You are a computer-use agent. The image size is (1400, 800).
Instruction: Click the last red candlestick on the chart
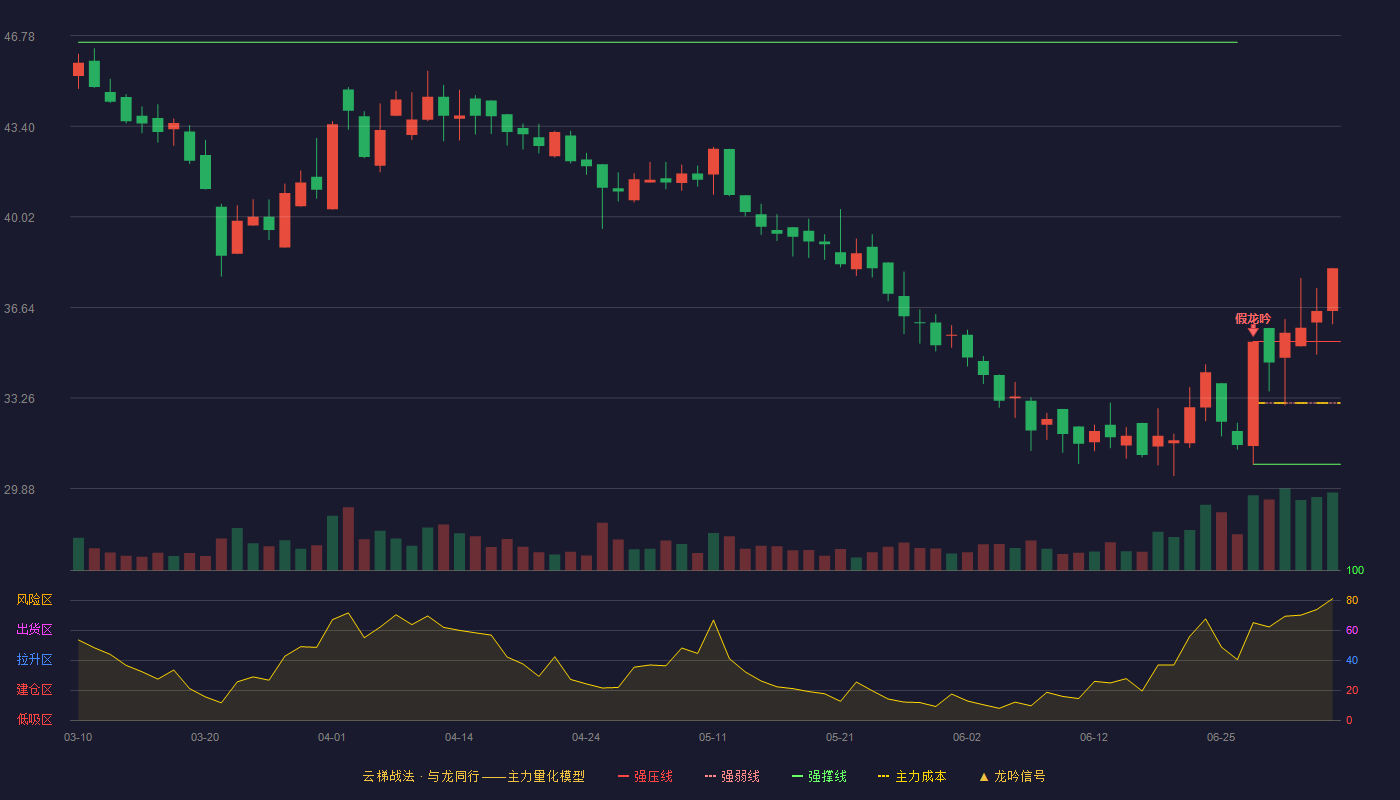(x=1333, y=289)
